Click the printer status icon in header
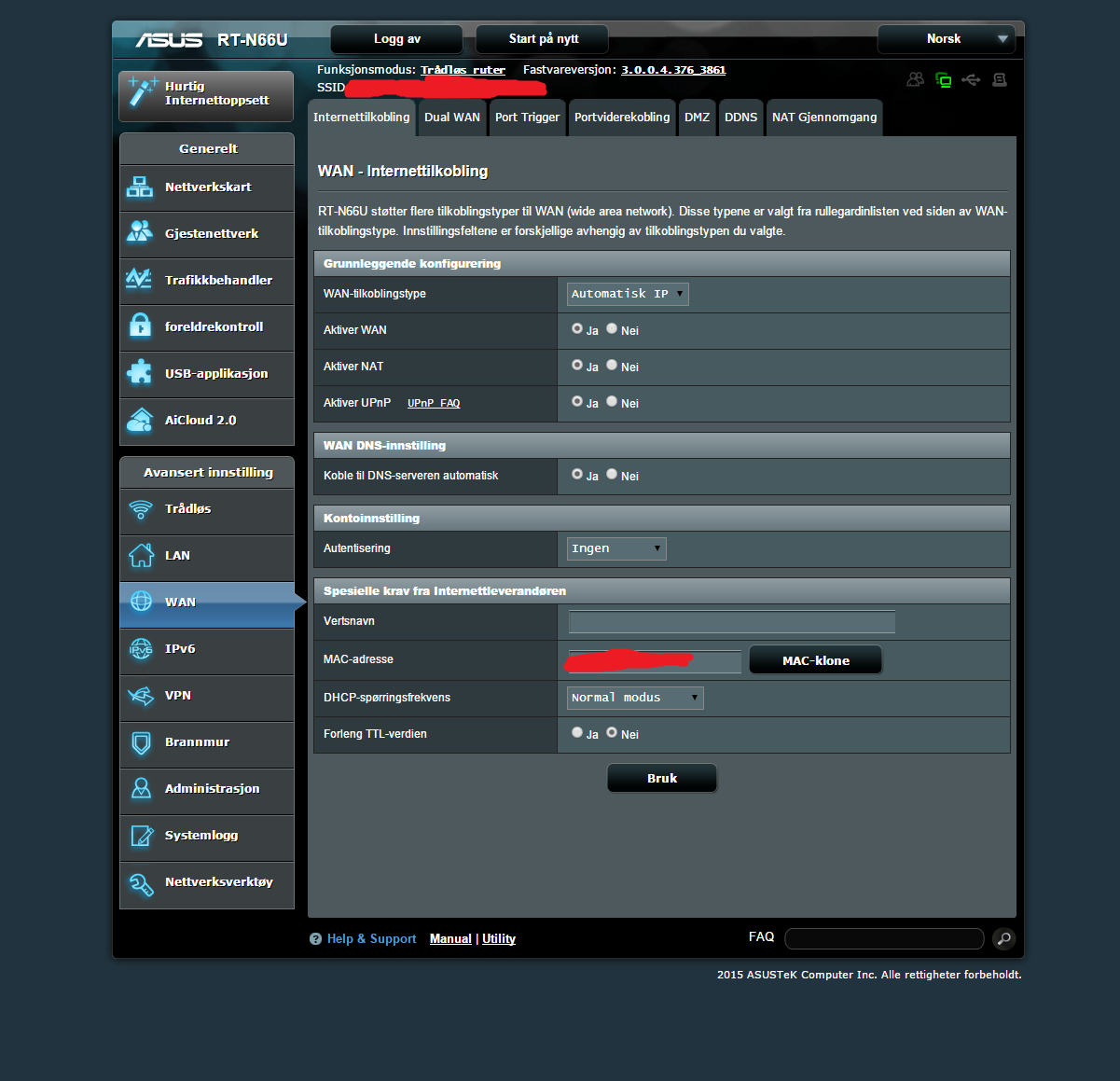The image size is (1120, 1081). point(1000,80)
